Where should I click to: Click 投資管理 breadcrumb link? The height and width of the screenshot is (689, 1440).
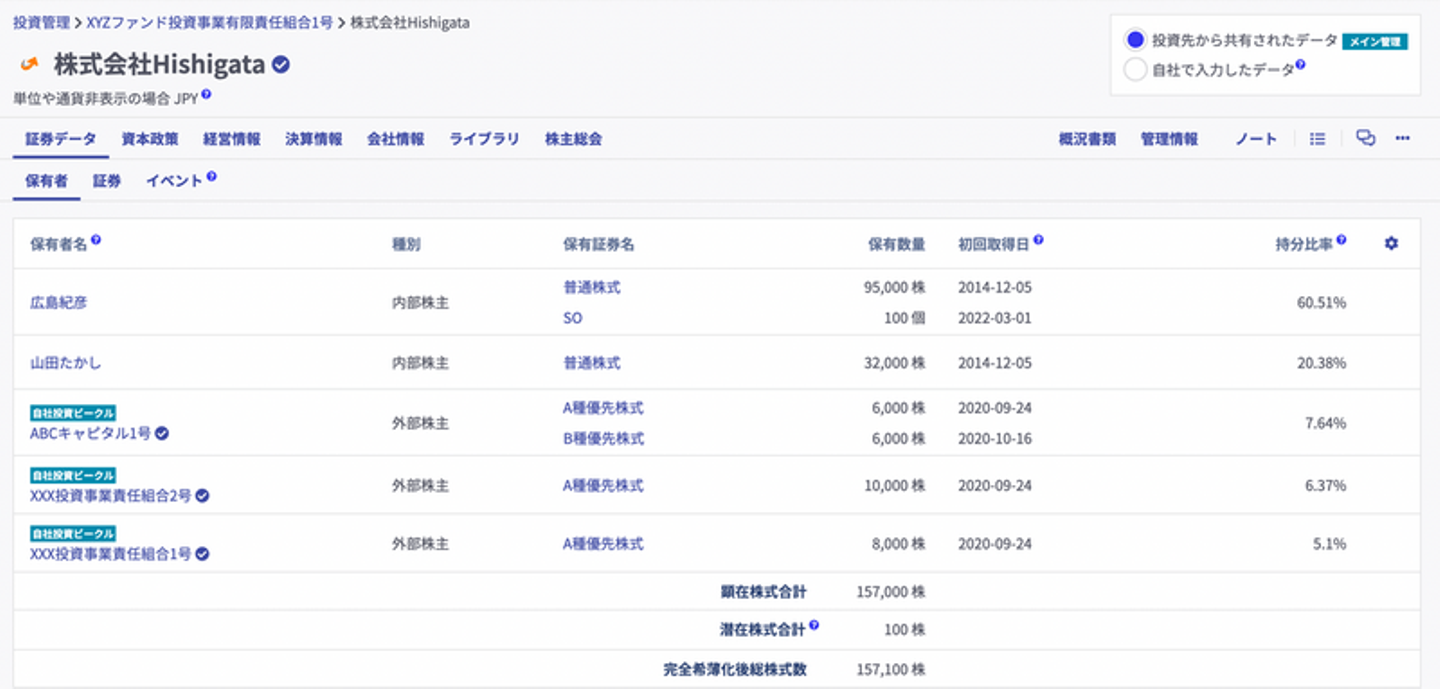pos(40,22)
